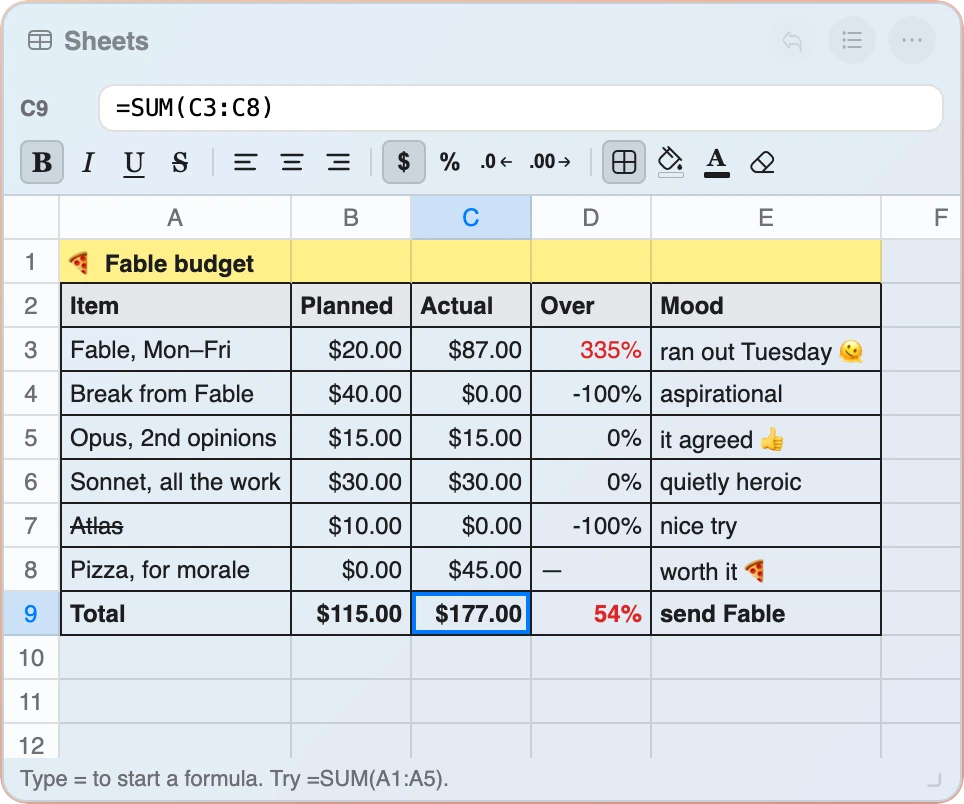This screenshot has height=804, width=964.
Task: Select the '$115.00' planned total cell
Action: 351,613
